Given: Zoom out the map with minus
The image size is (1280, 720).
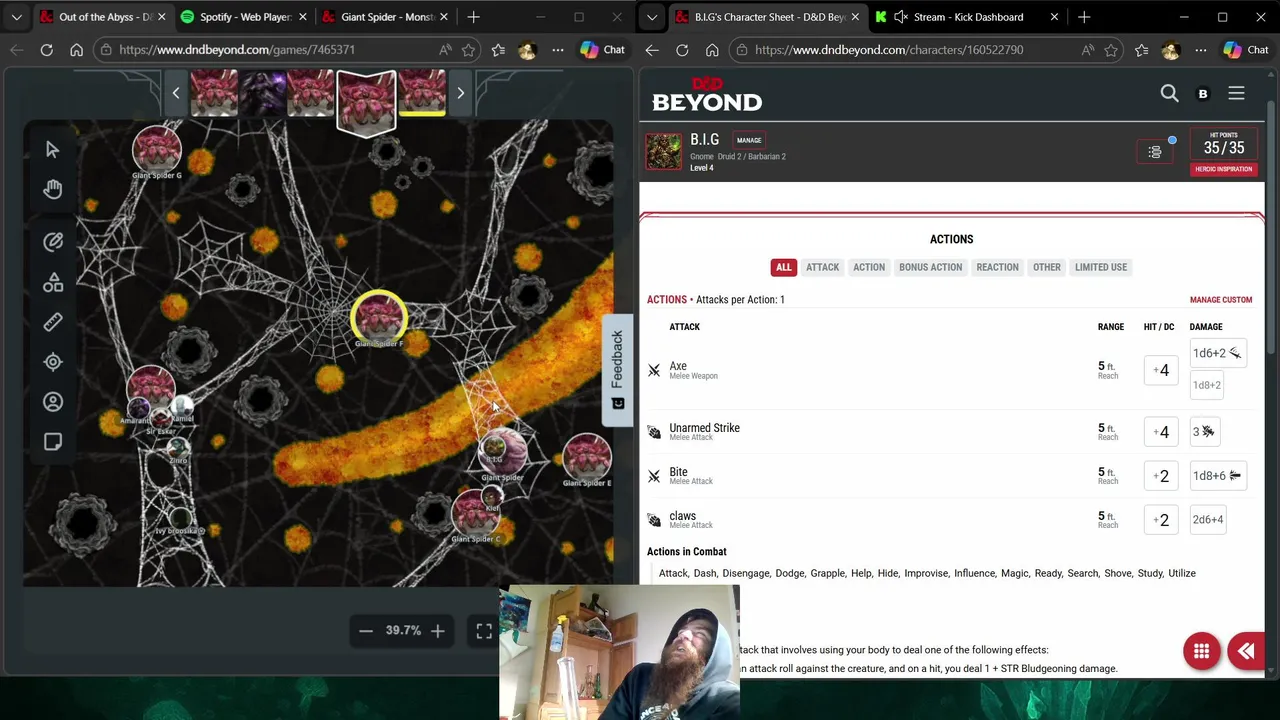Looking at the screenshot, I should point(366,630).
